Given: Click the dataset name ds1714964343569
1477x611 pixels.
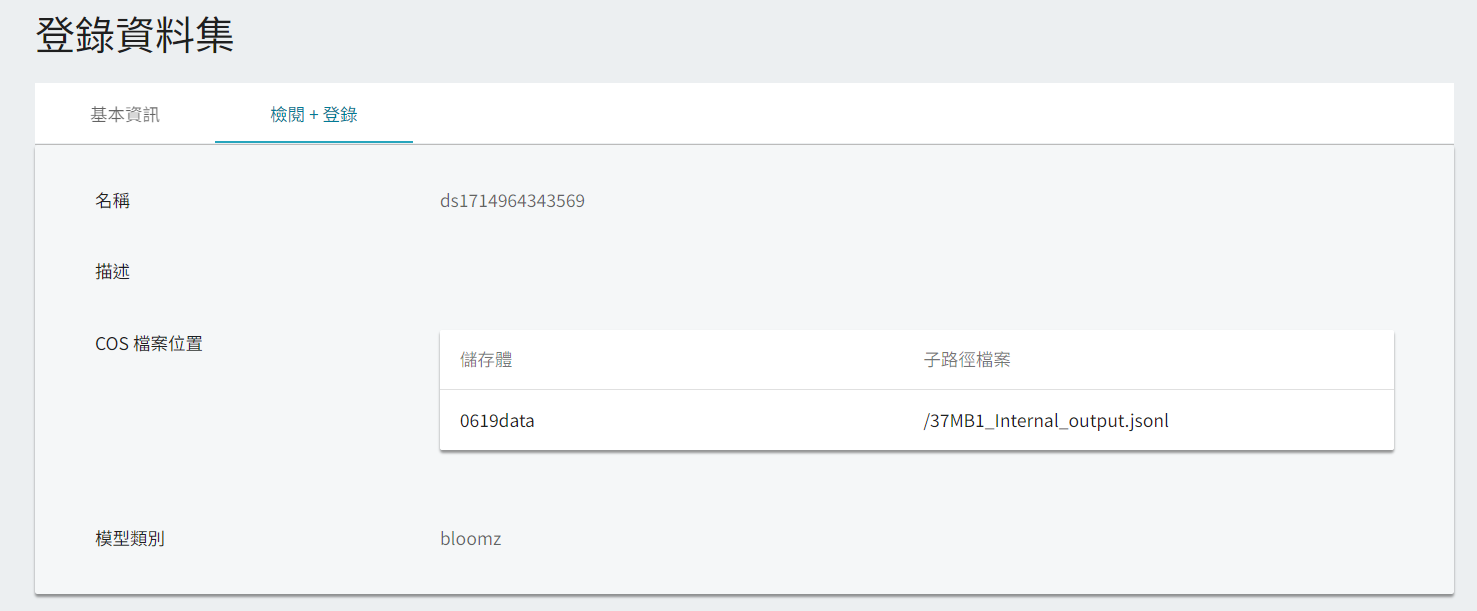Looking at the screenshot, I should (512, 201).
